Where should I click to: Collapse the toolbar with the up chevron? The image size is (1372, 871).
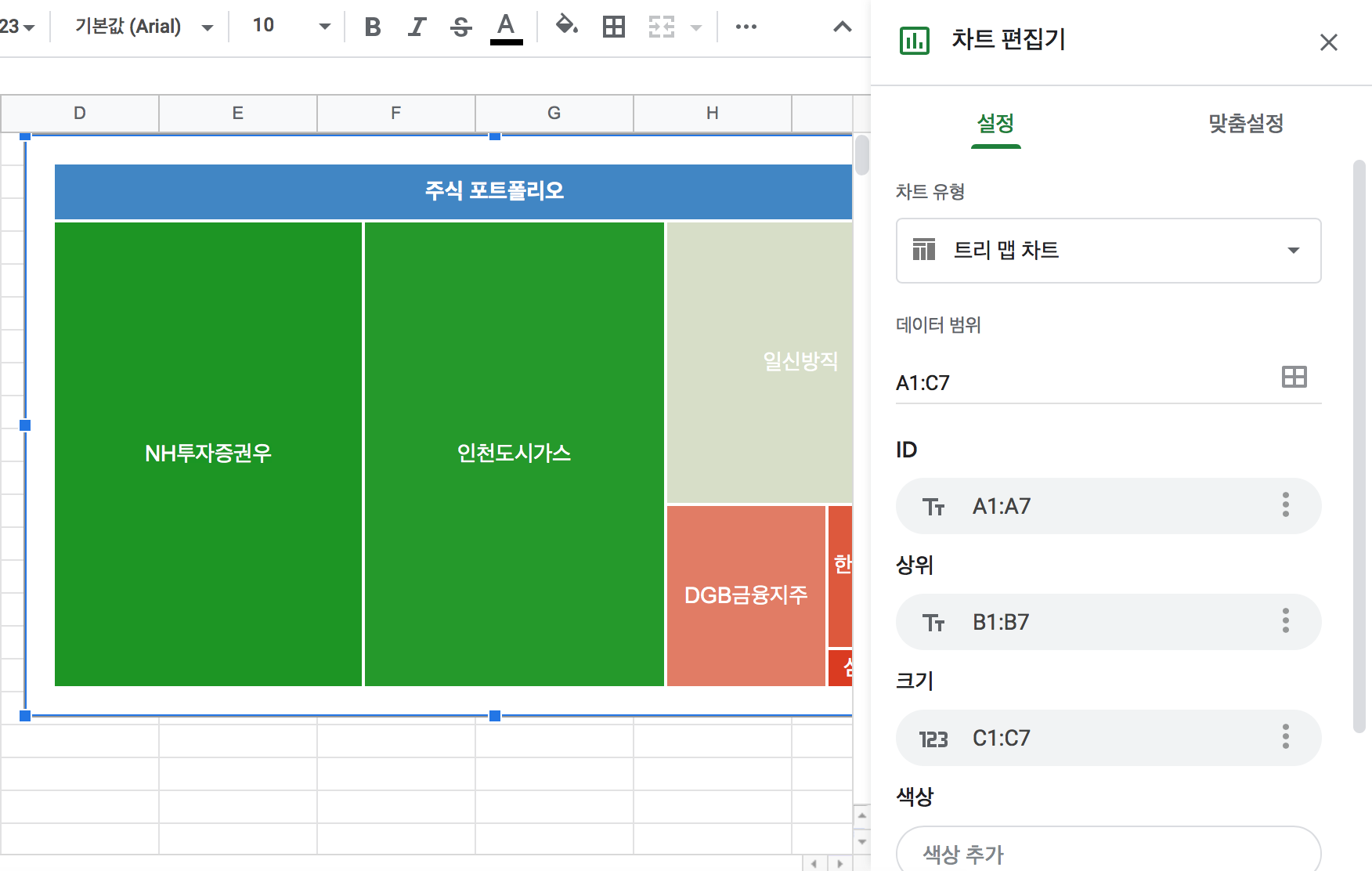point(842,27)
